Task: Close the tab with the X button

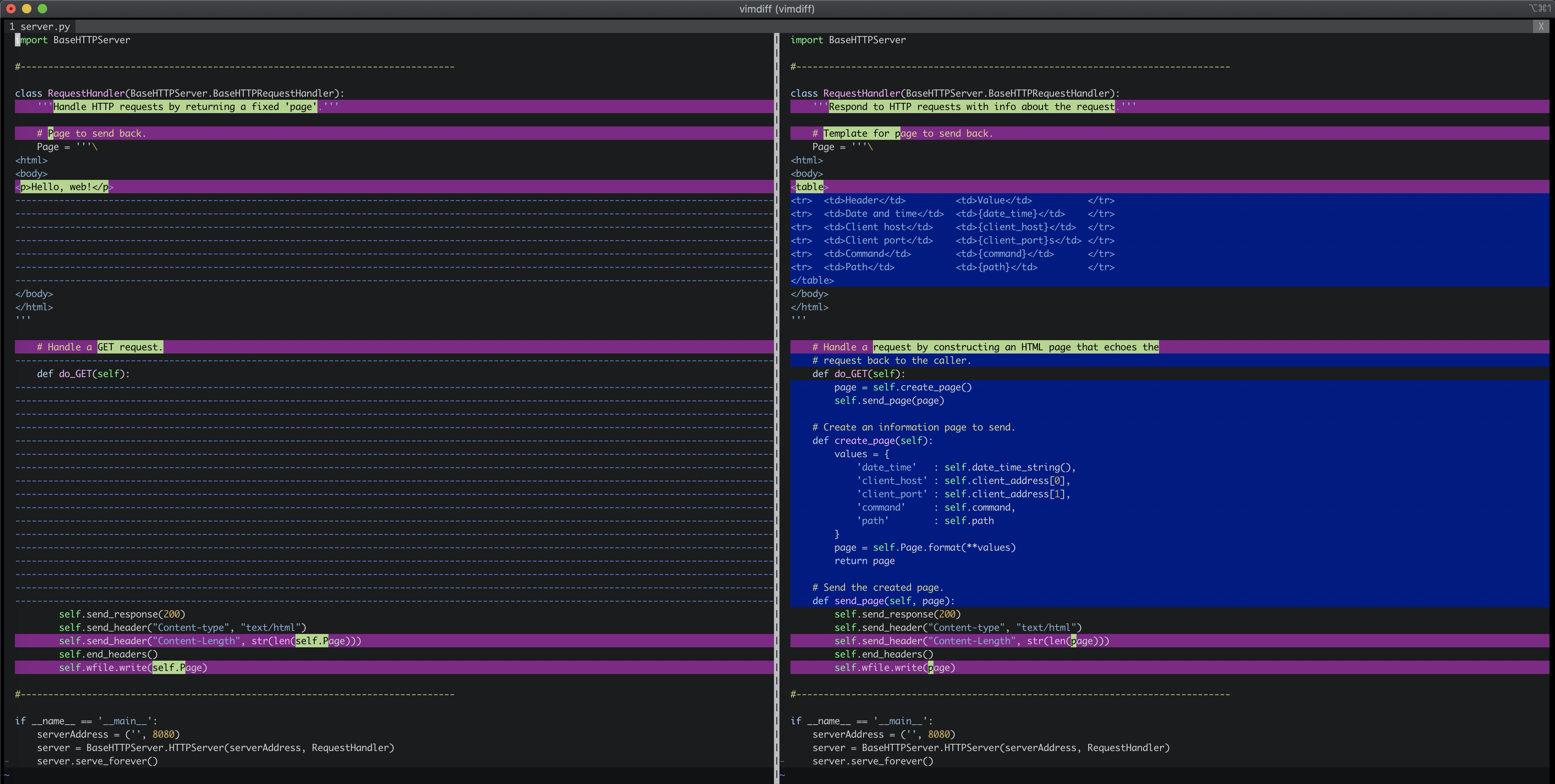Action: pos(1540,27)
